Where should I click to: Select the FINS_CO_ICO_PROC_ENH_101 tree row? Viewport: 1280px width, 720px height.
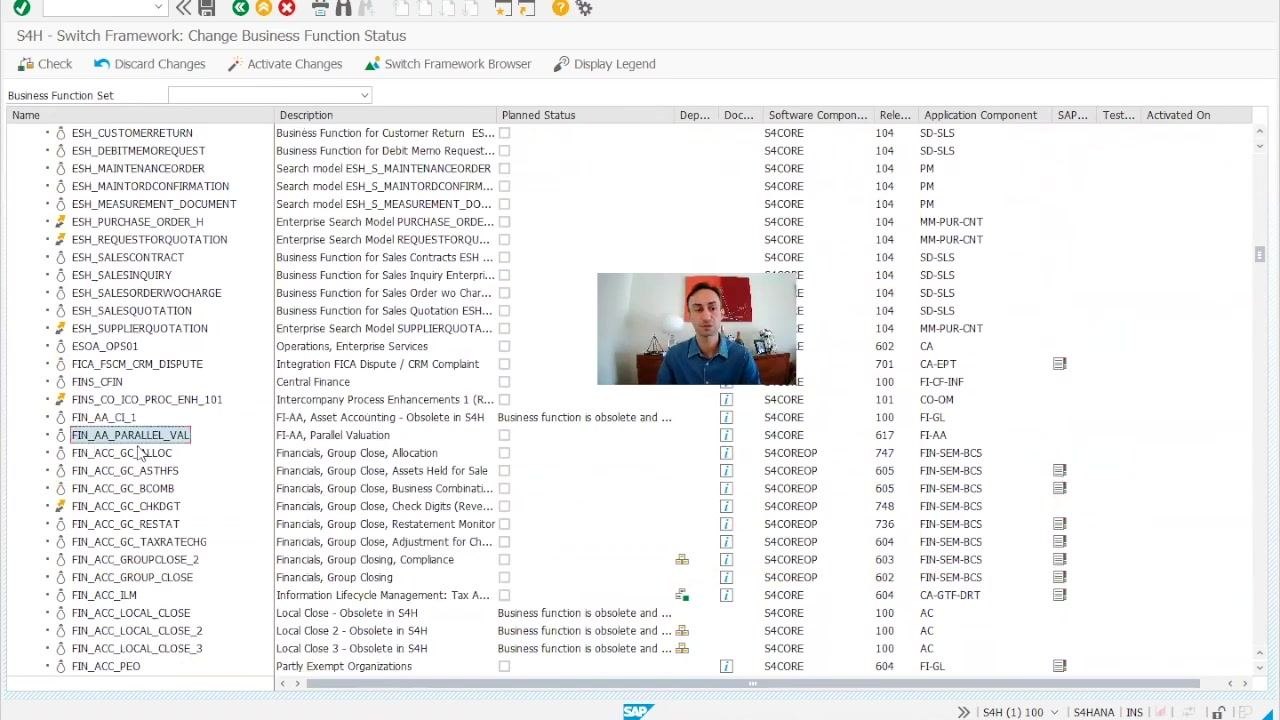[147, 400]
